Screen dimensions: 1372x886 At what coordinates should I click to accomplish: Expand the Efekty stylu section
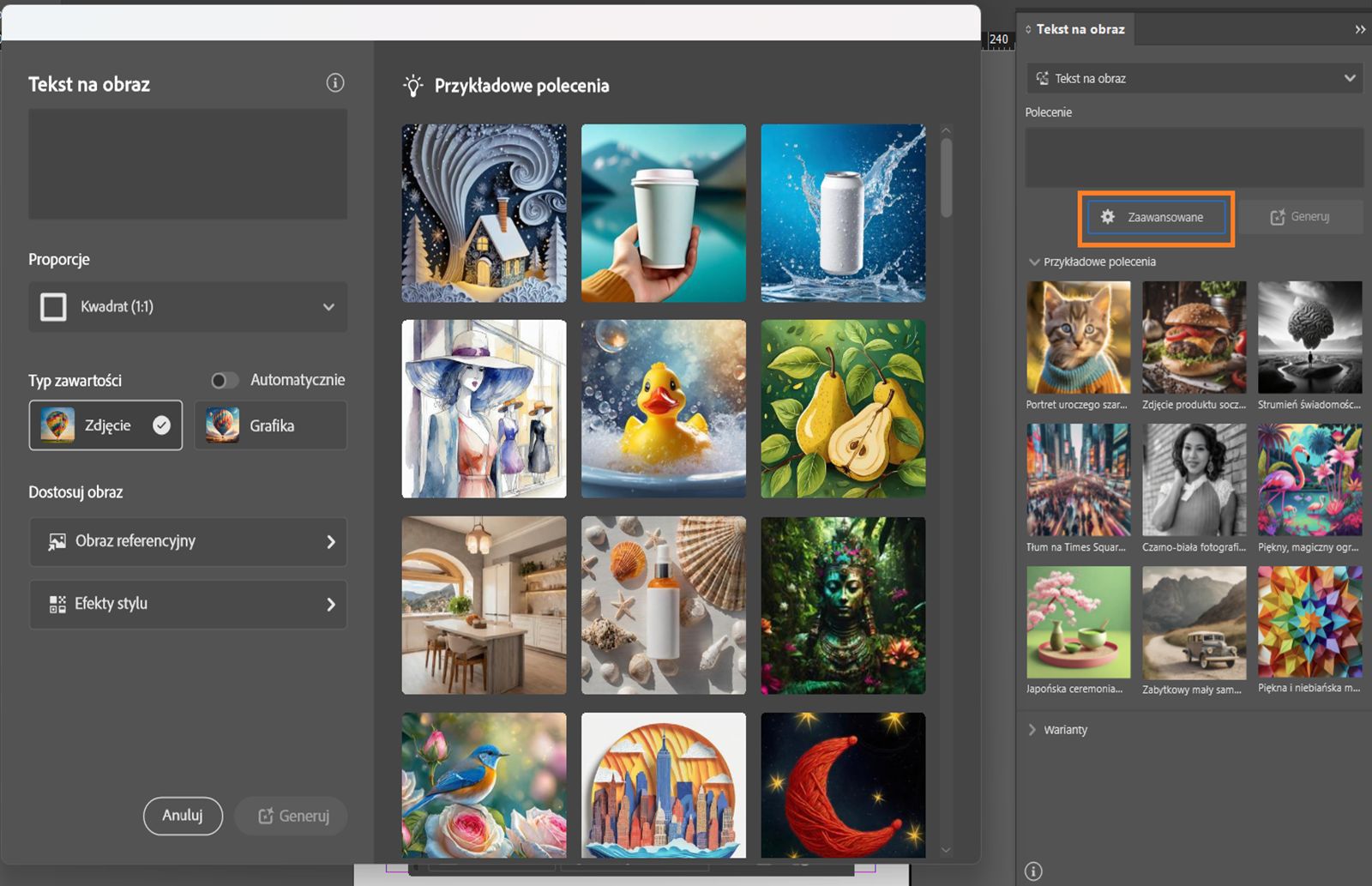pyautogui.click(x=188, y=604)
